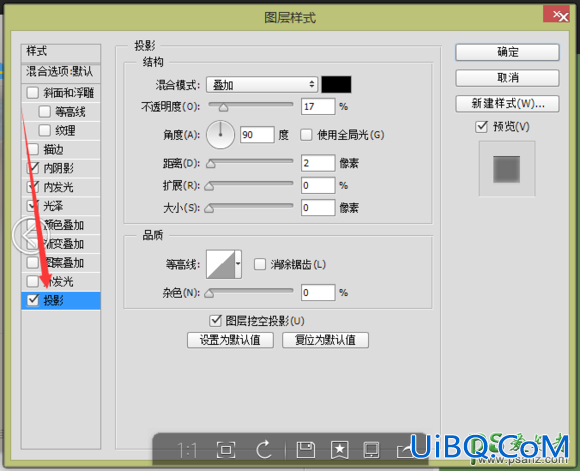Click the 距离 slider handle
The width and height of the screenshot is (580, 471).
click(210, 164)
